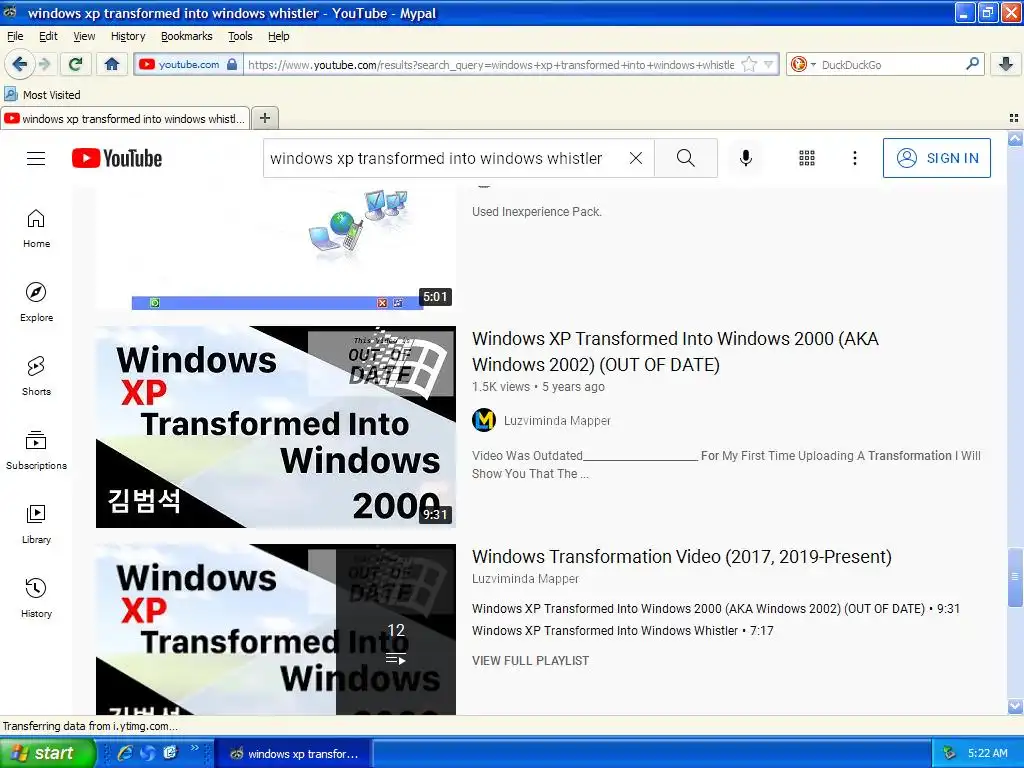This screenshot has width=1024, height=768.
Task: Open Library in the sidebar
Action: [36, 524]
